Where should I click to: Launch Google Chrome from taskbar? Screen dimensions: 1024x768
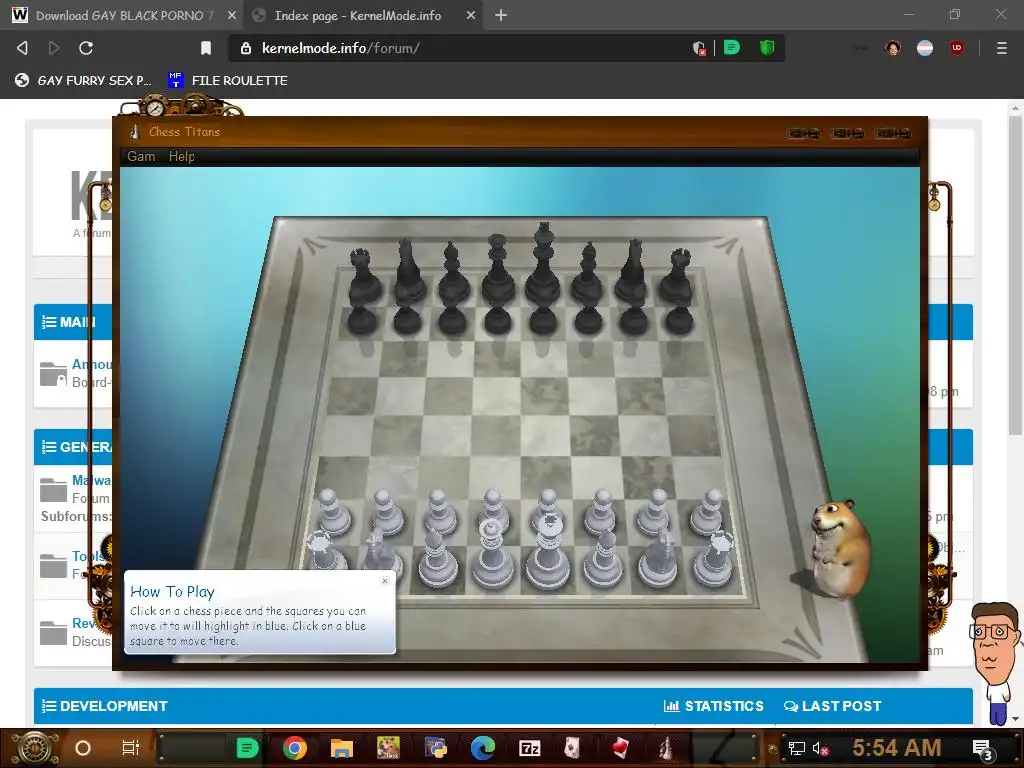295,748
